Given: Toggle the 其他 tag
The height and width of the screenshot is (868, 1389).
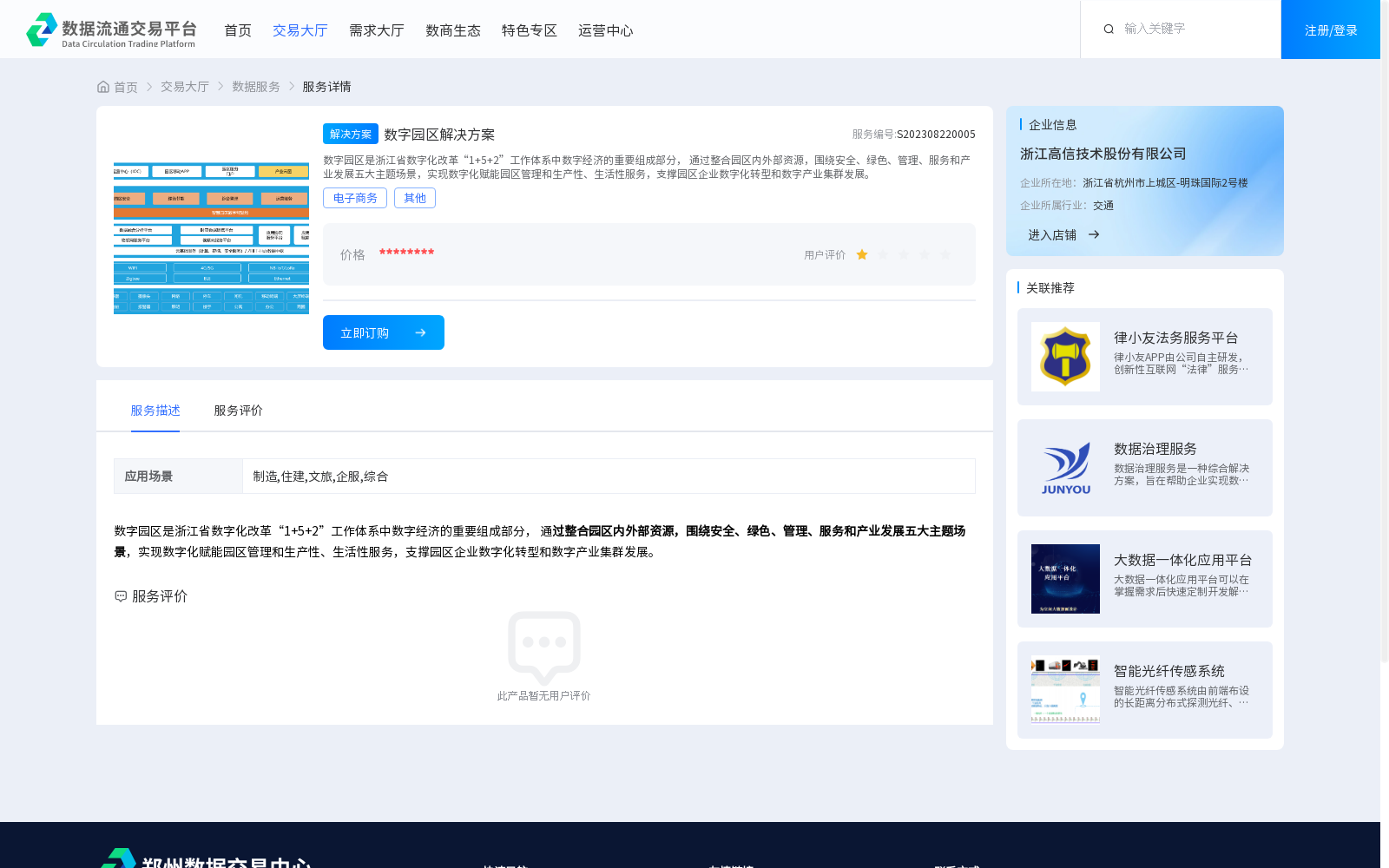Looking at the screenshot, I should [x=415, y=197].
